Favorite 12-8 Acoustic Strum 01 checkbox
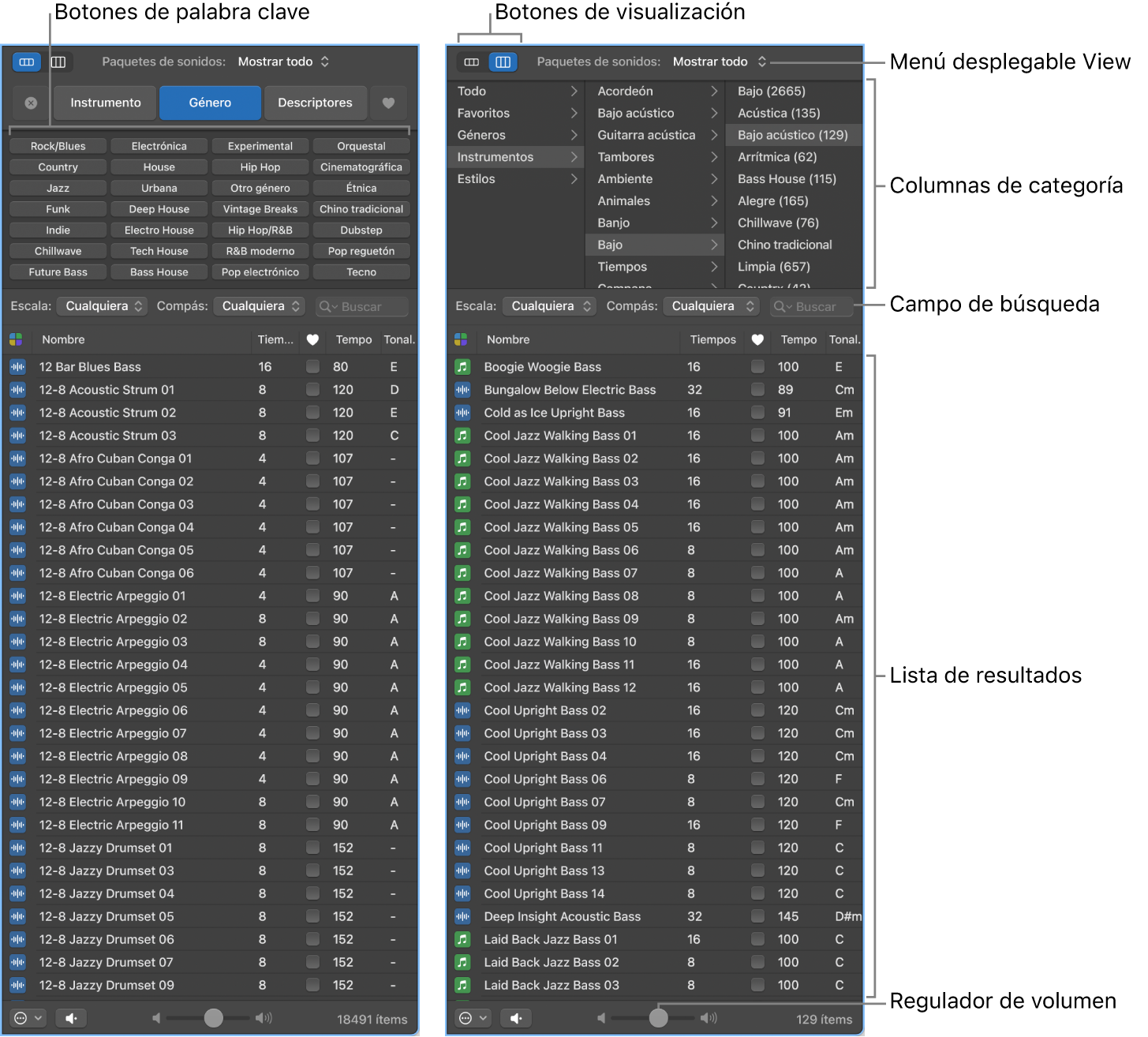This screenshot has height=1037, width=1148. (x=312, y=390)
